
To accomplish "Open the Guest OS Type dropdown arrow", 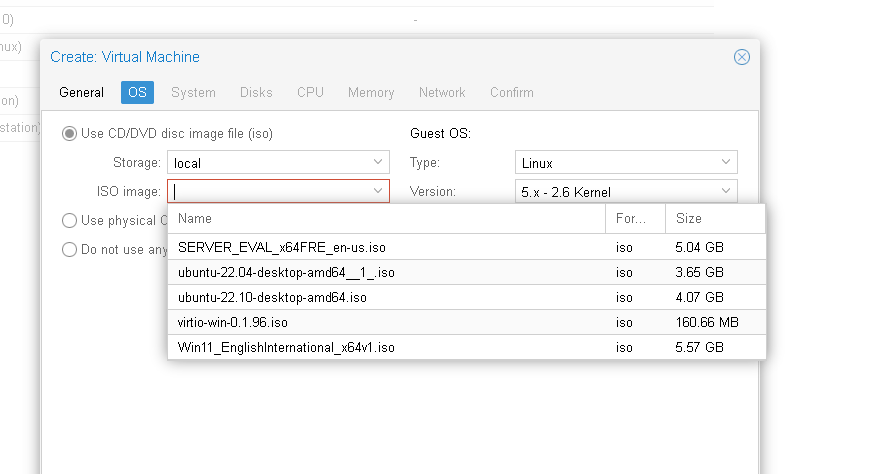I will [x=726, y=162].
